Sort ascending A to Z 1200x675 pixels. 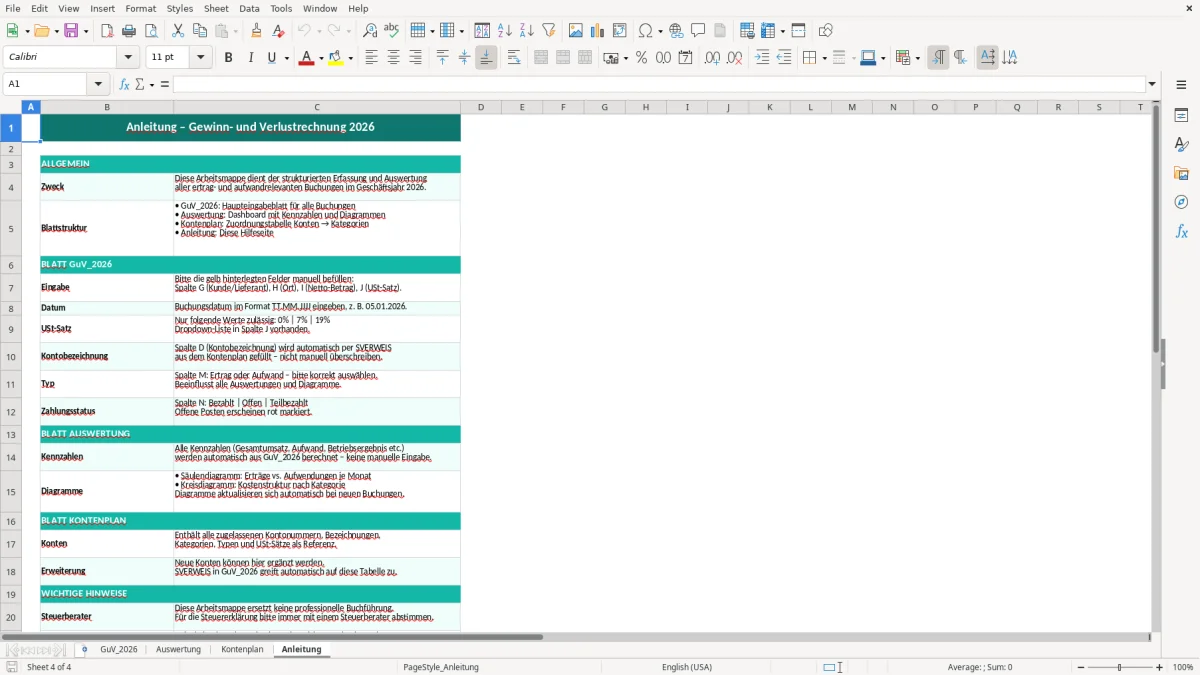click(505, 31)
